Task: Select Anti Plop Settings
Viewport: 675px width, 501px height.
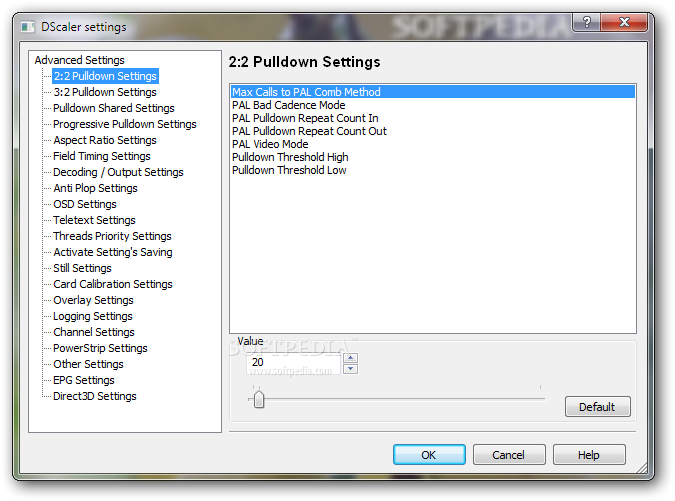Action: (95, 188)
